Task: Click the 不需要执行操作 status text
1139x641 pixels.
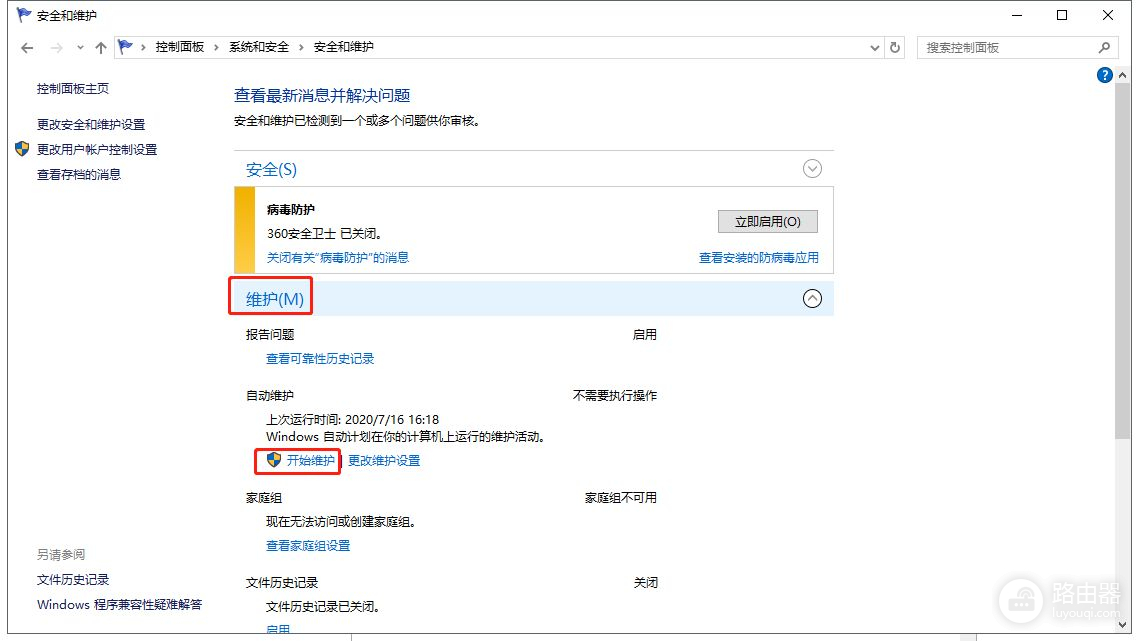Action: tap(615, 395)
